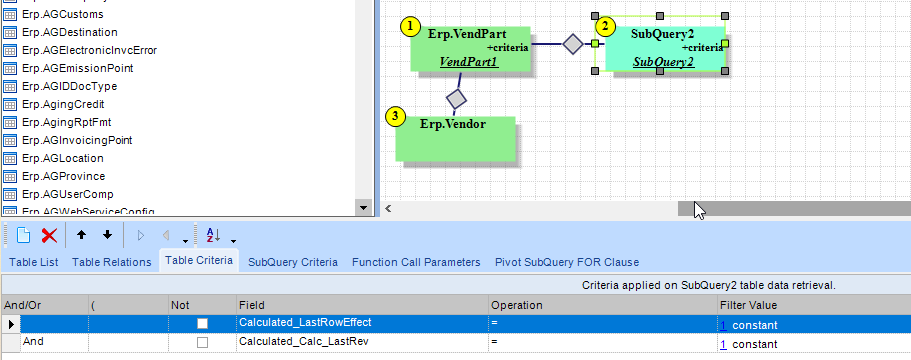Click the Calculated_Calc_LastRev field cell

[x=363, y=342]
